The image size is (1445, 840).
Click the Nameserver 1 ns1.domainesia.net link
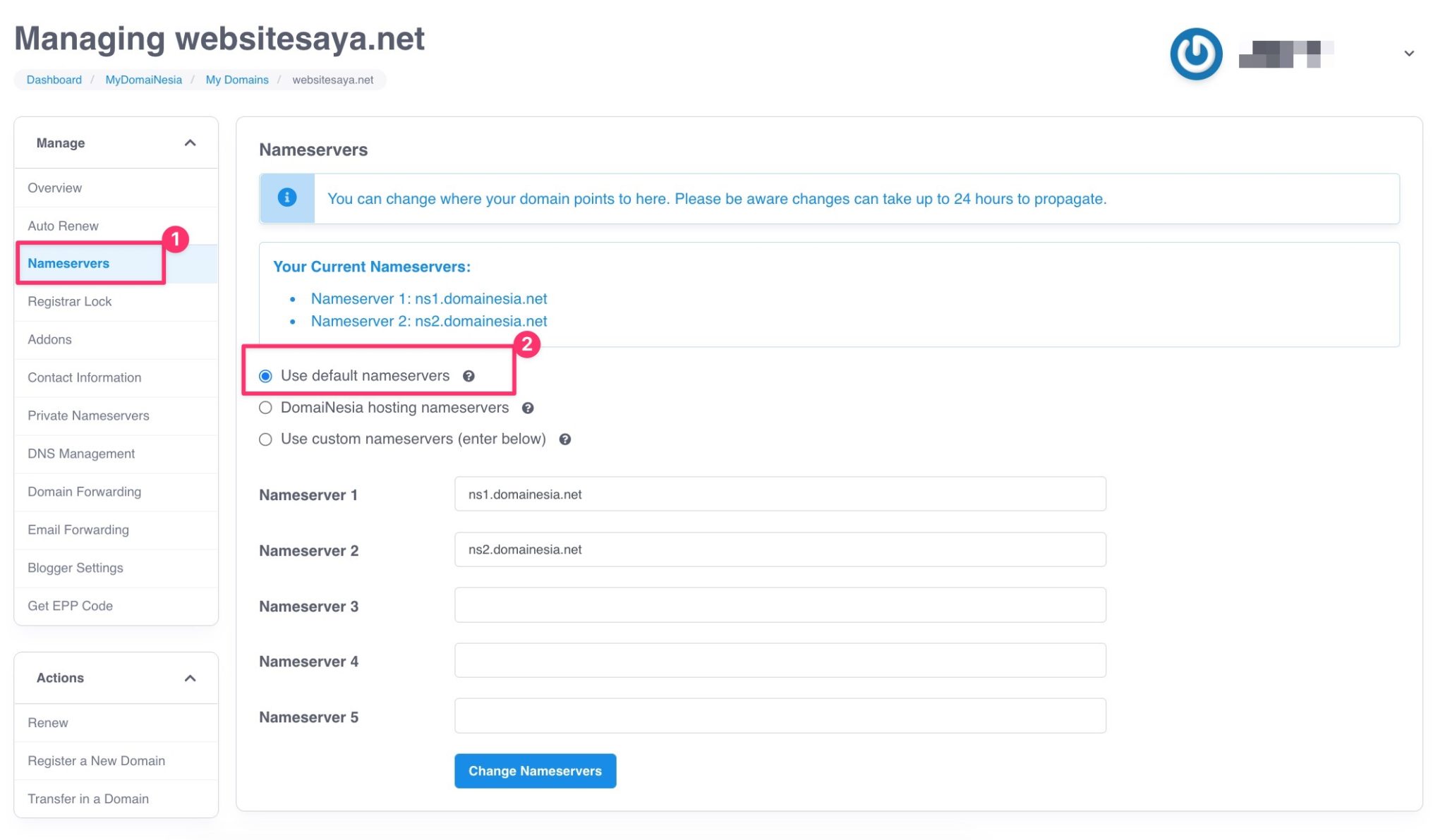(x=429, y=298)
